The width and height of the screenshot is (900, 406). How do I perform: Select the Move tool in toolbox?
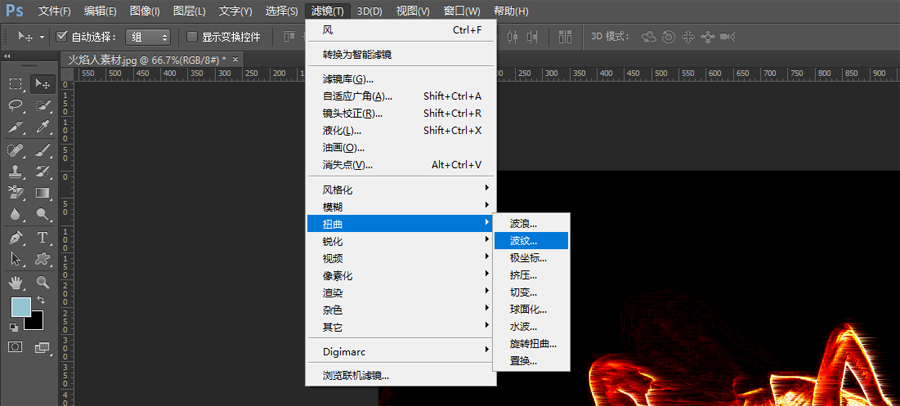click(42, 84)
